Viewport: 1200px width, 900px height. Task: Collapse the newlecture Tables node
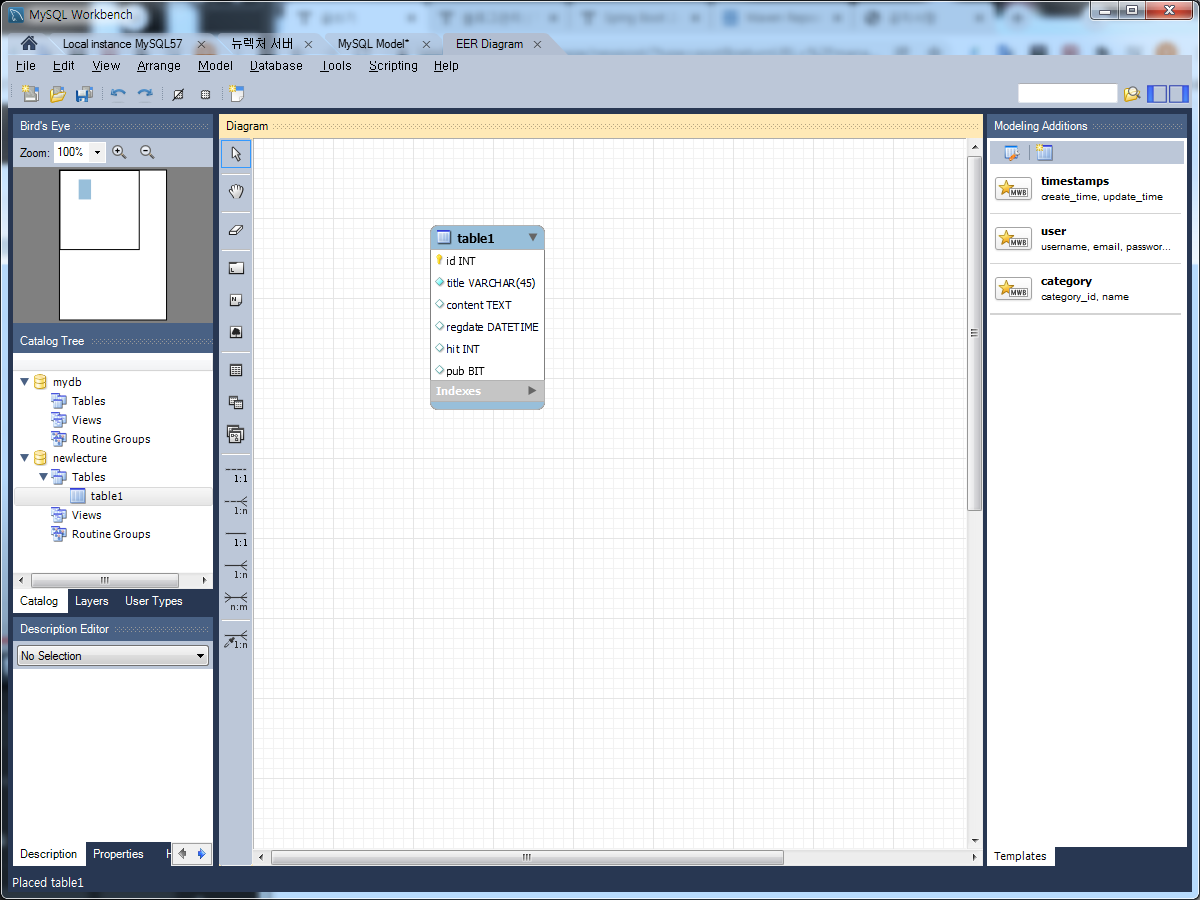click(x=43, y=477)
